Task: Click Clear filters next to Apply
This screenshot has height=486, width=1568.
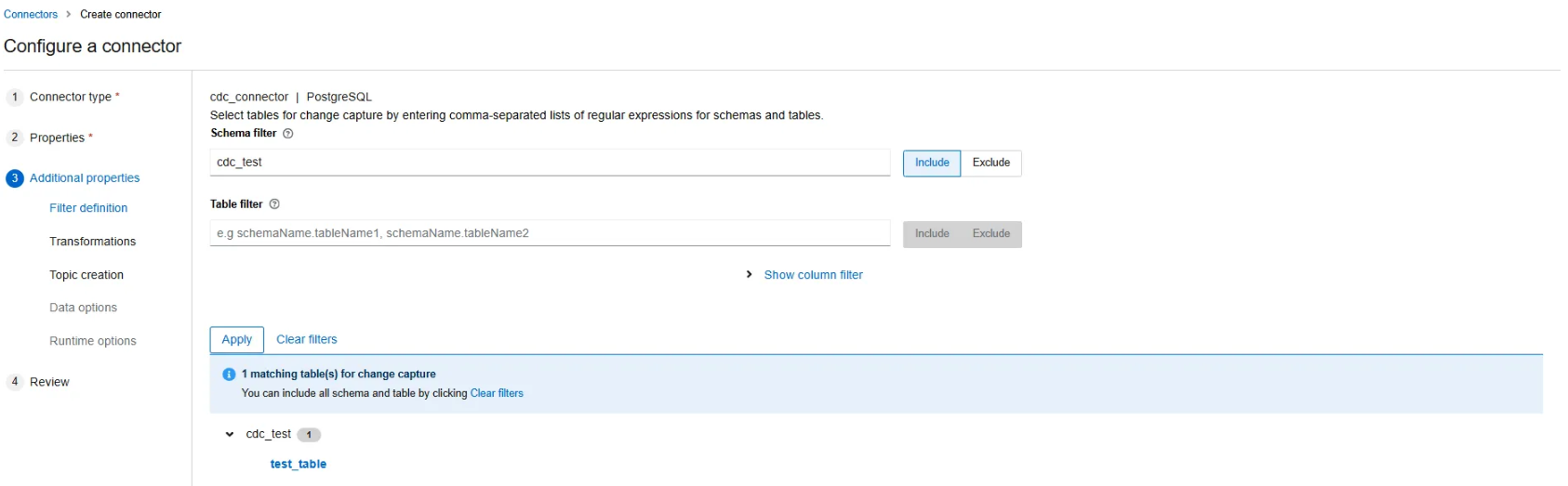Action: [307, 340]
